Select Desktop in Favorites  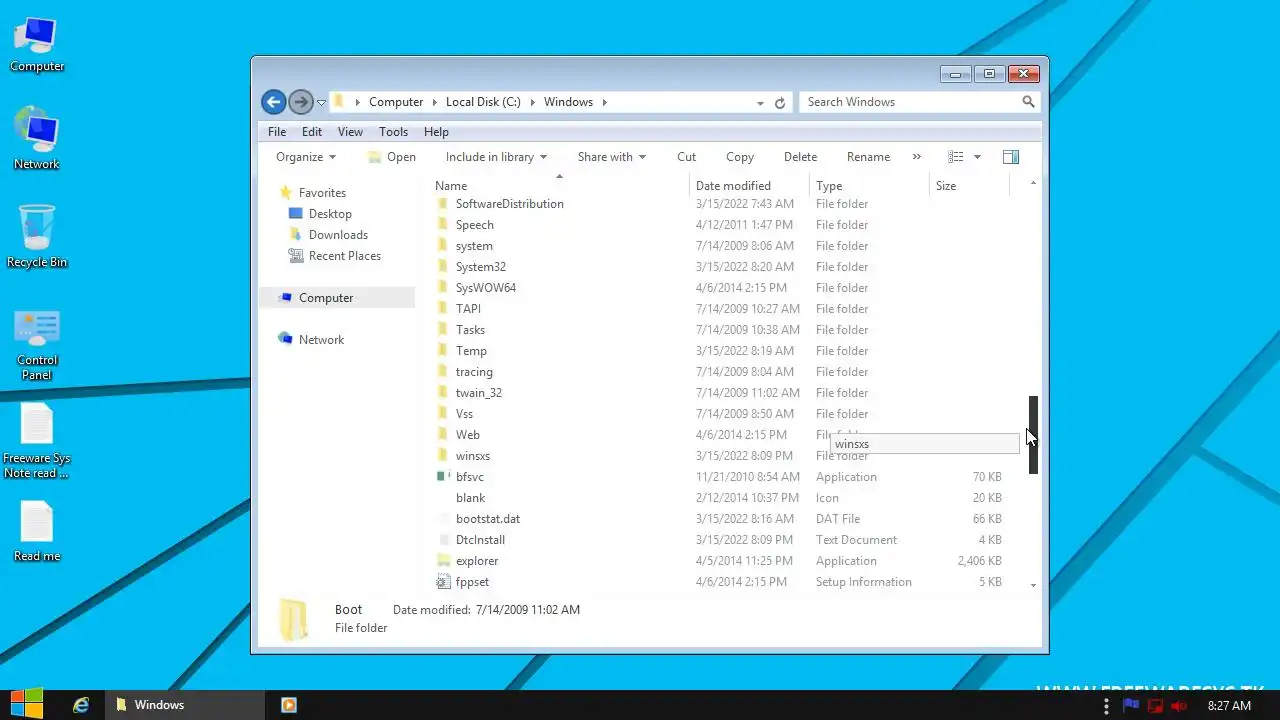[x=330, y=214]
